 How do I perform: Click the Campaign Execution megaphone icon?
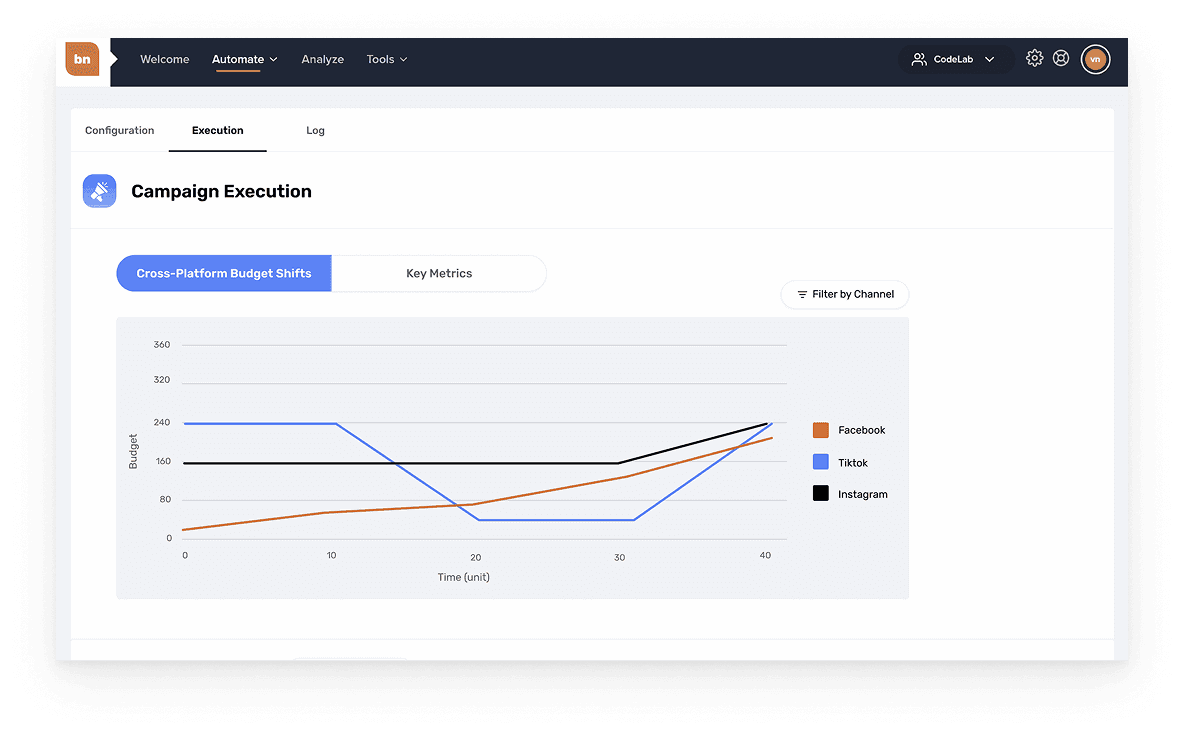99,191
